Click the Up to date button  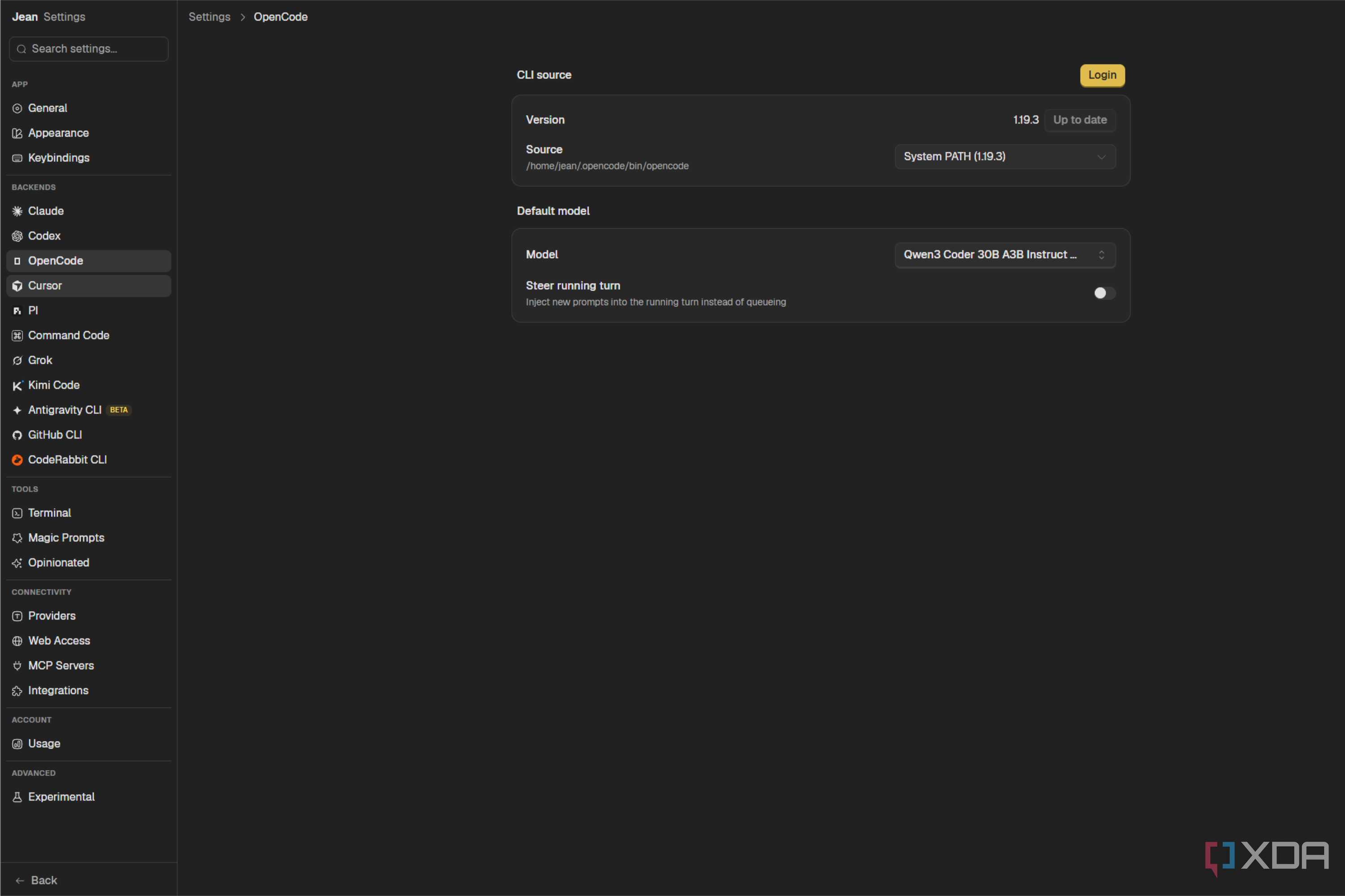pyautogui.click(x=1080, y=120)
